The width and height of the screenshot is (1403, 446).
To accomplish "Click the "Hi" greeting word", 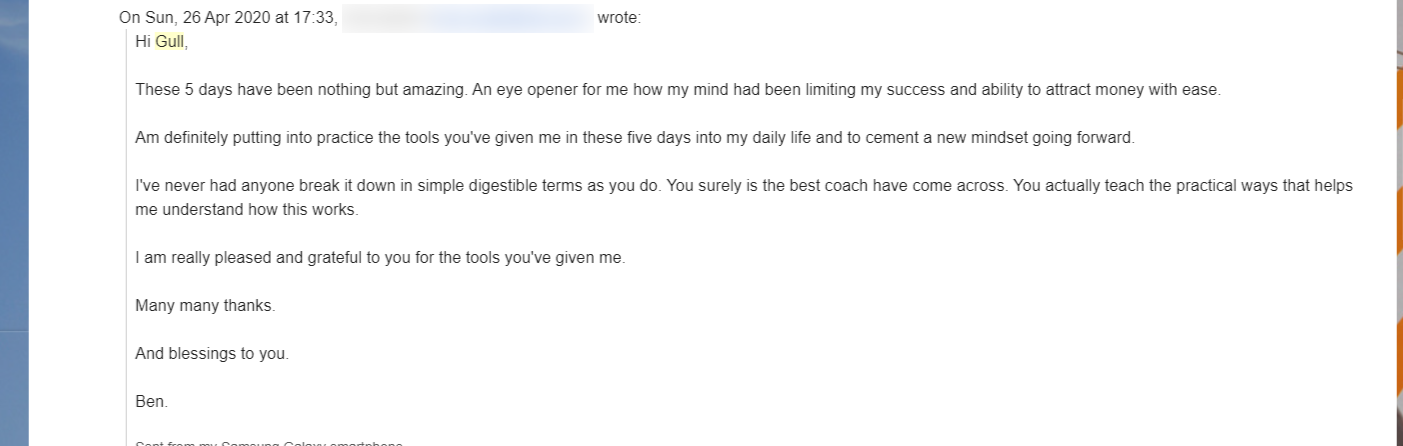I will (143, 42).
